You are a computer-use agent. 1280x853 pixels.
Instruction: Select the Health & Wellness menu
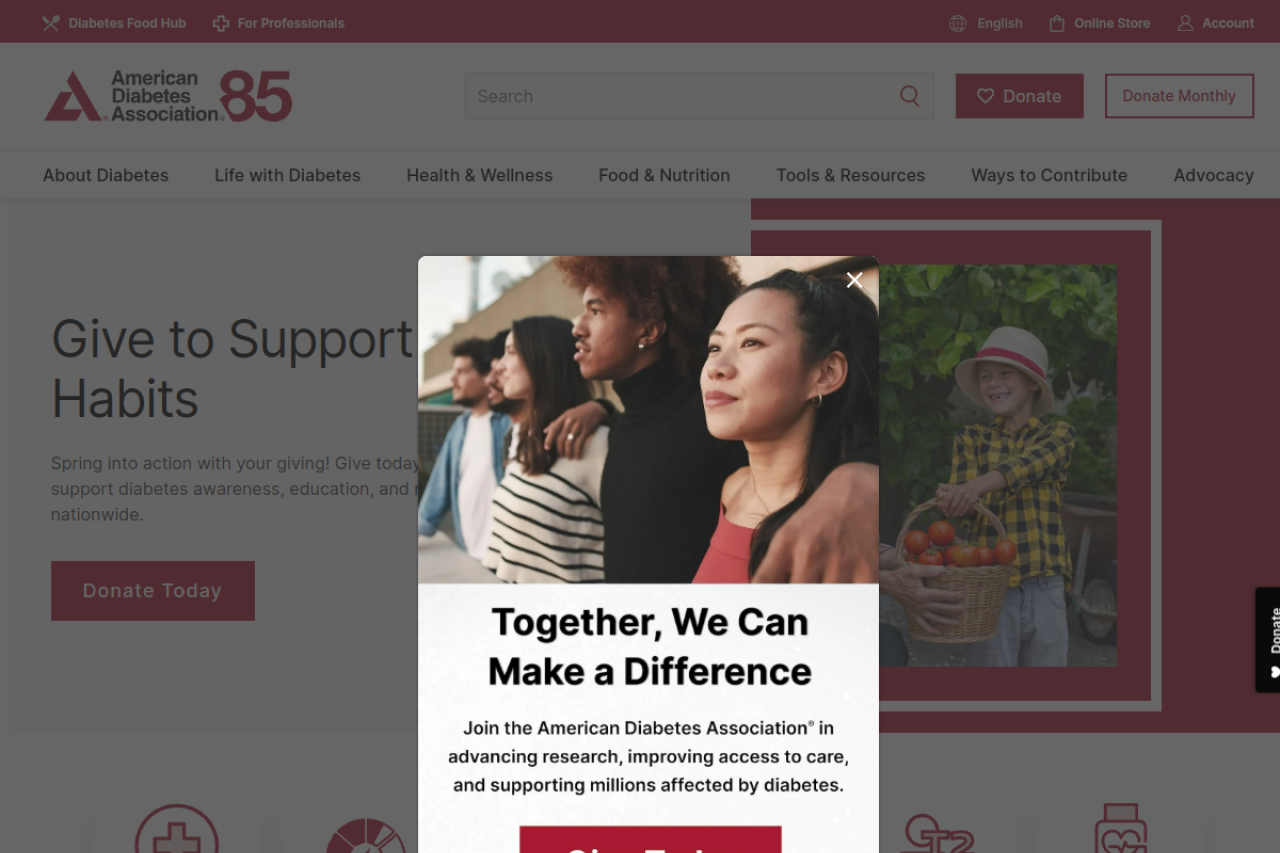(479, 175)
